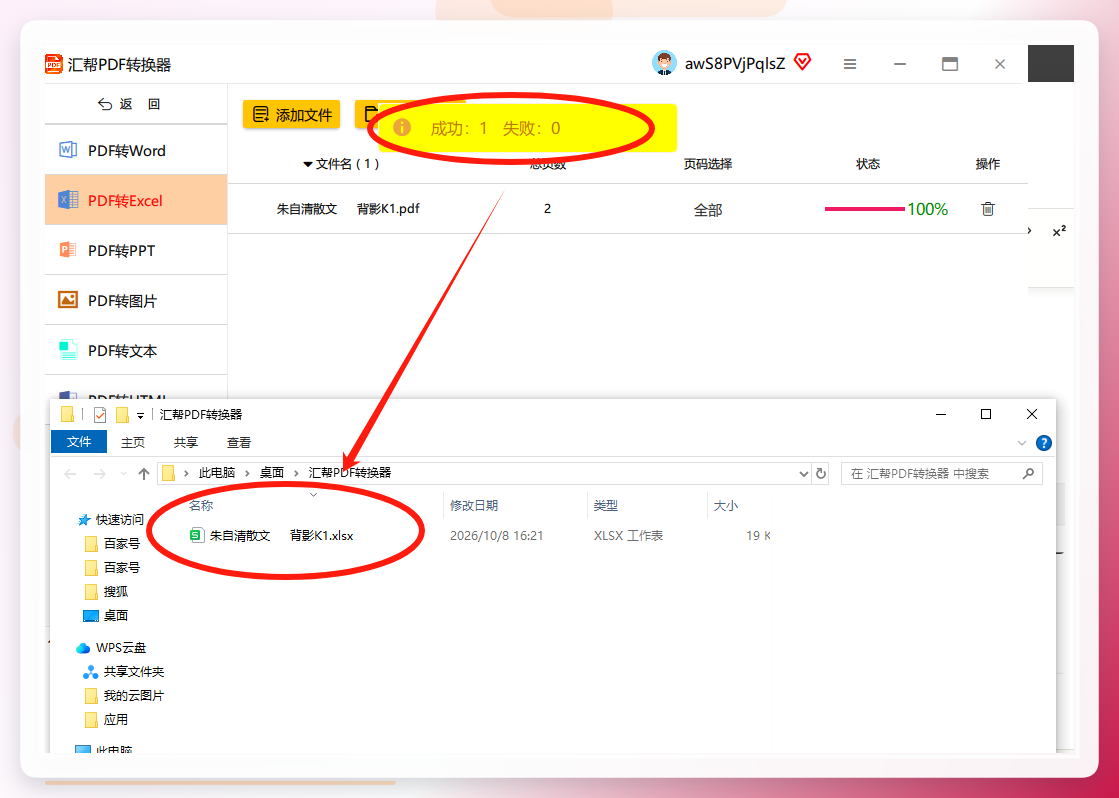This screenshot has width=1119, height=798.
Task: Refresh the Explorer folder view
Action: tap(821, 473)
